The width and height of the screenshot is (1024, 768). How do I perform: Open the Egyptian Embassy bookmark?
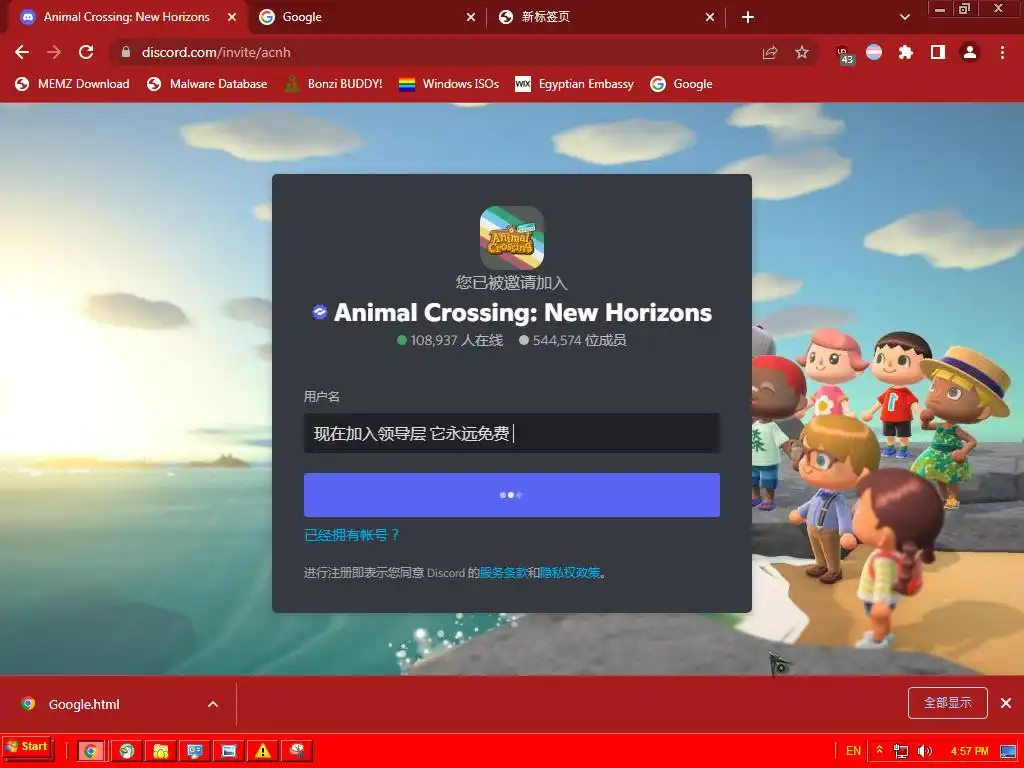575,84
